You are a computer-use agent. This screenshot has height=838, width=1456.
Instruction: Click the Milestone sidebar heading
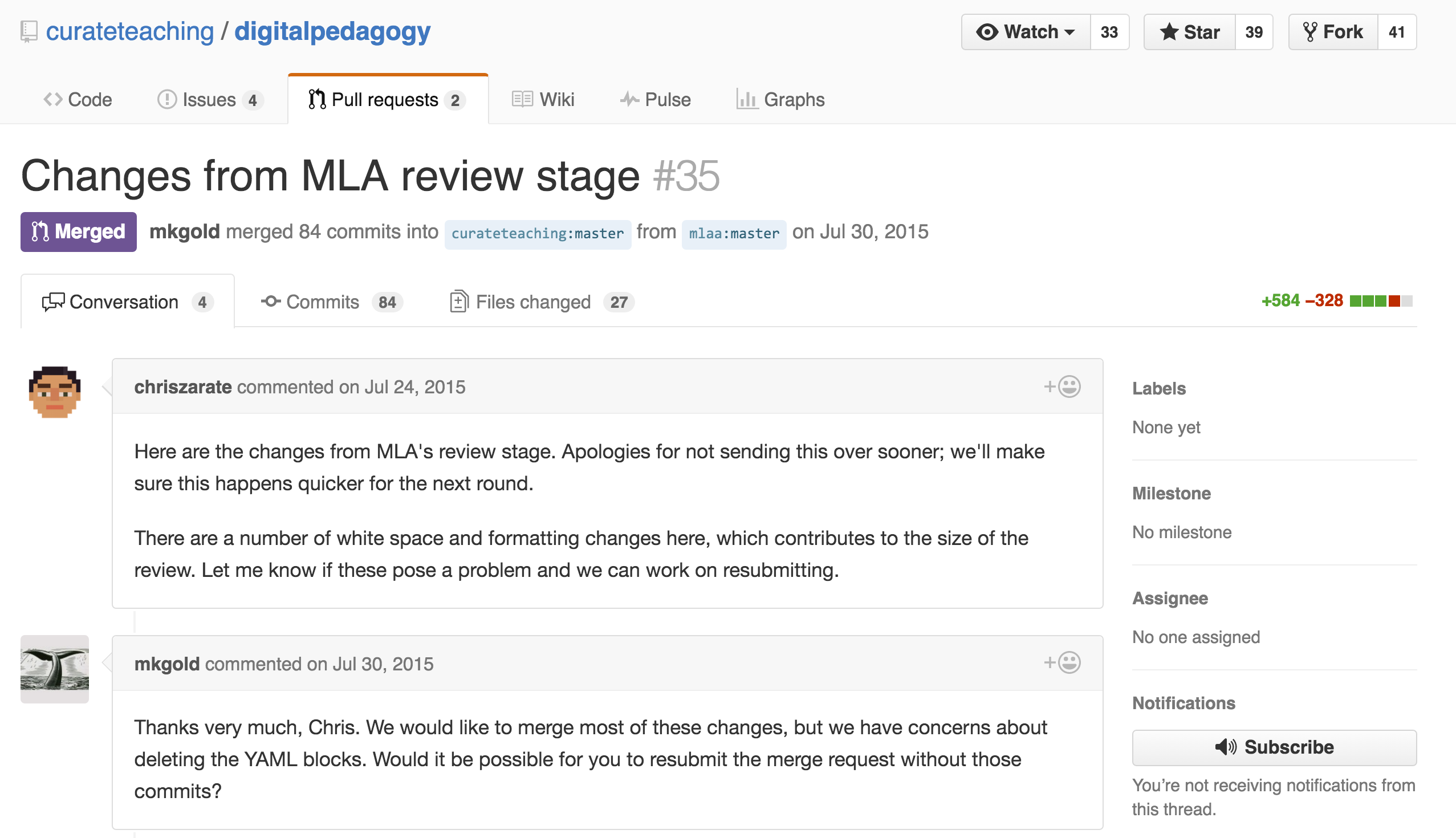[x=1171, y=493]
